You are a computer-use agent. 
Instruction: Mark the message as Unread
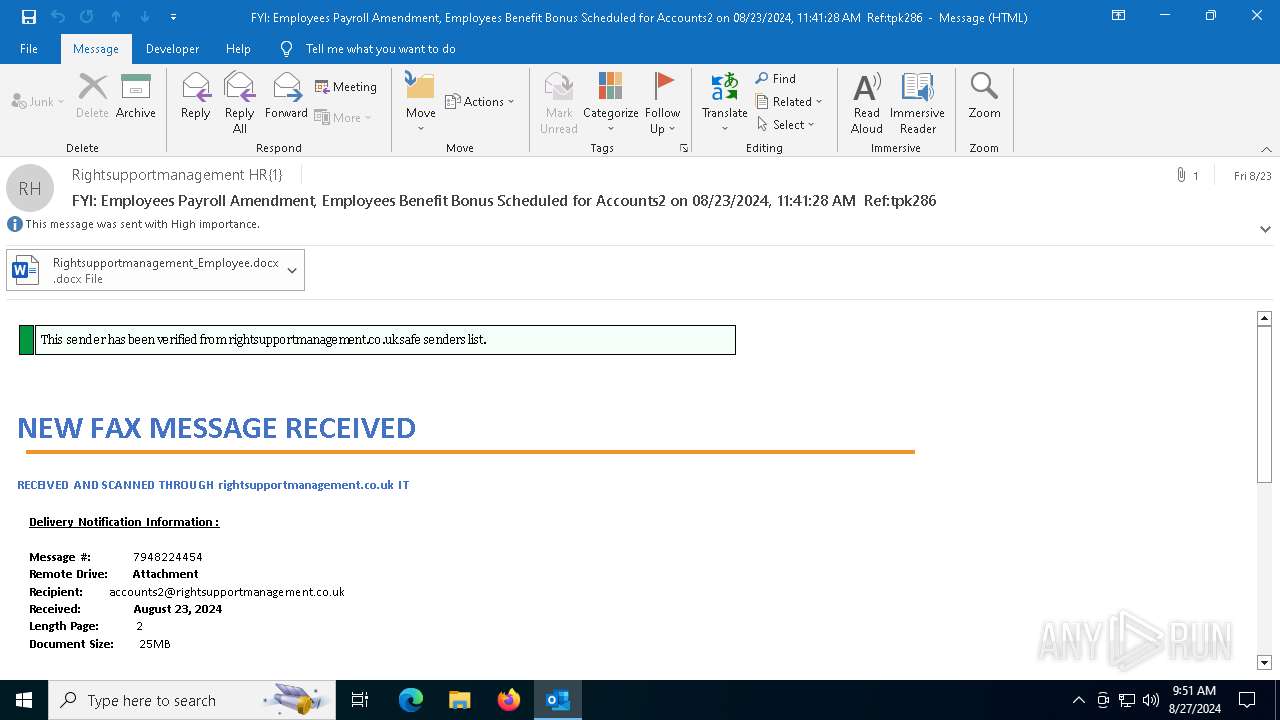pos(559,102)
